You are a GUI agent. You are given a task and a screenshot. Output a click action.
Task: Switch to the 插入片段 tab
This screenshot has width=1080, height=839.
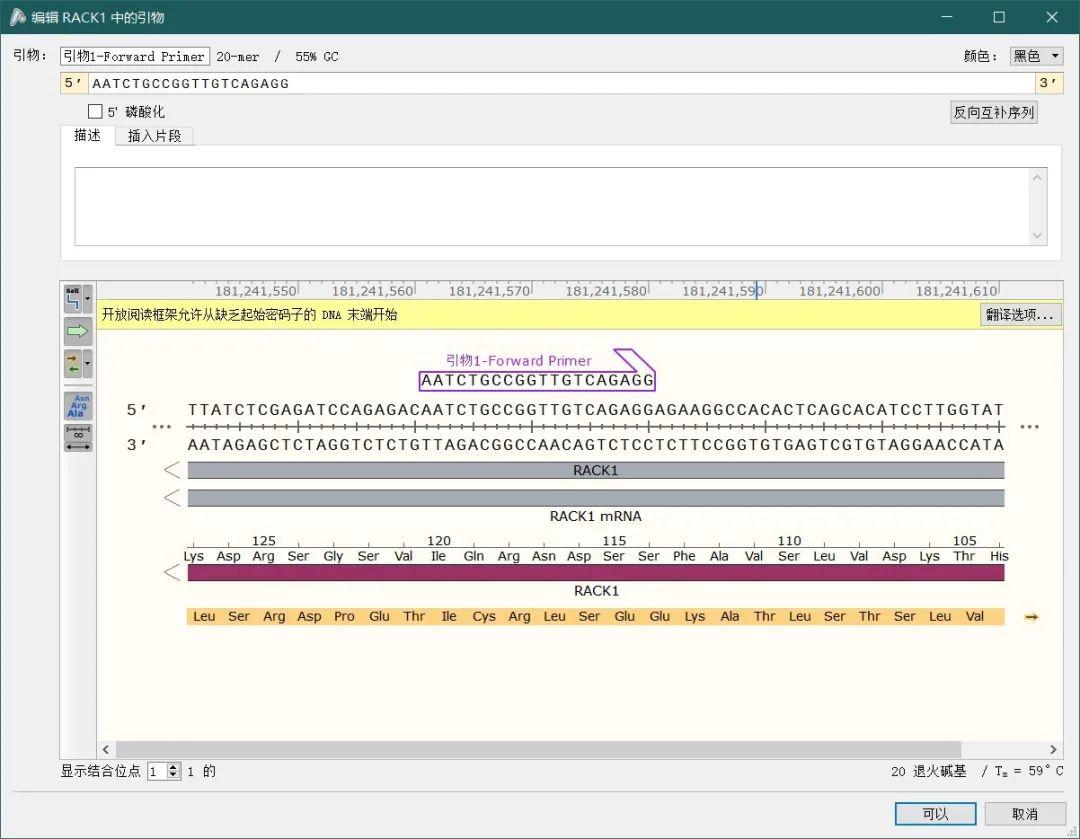coord(155,135)
